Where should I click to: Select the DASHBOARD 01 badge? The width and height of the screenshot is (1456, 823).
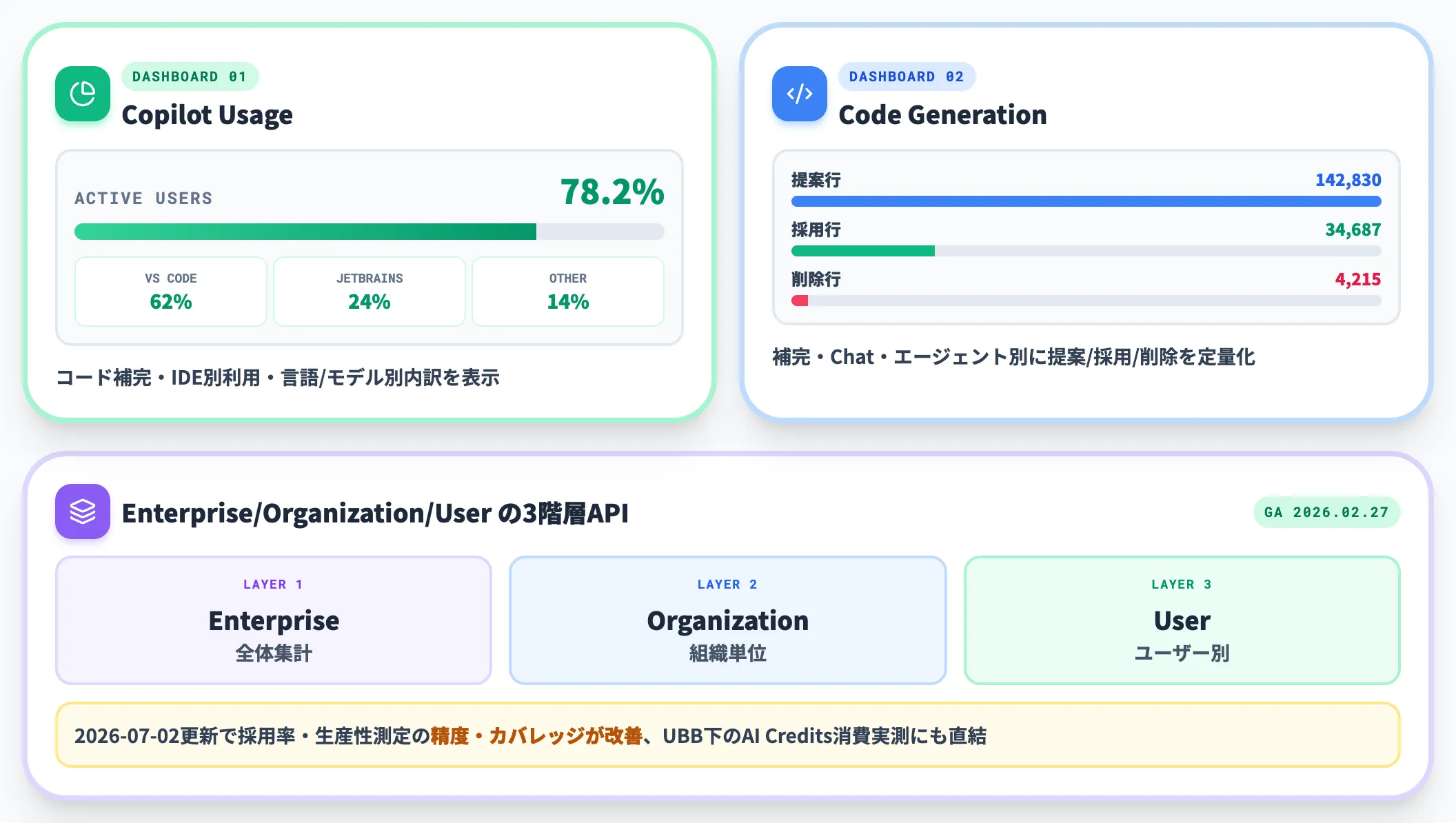tap(190, 77)
